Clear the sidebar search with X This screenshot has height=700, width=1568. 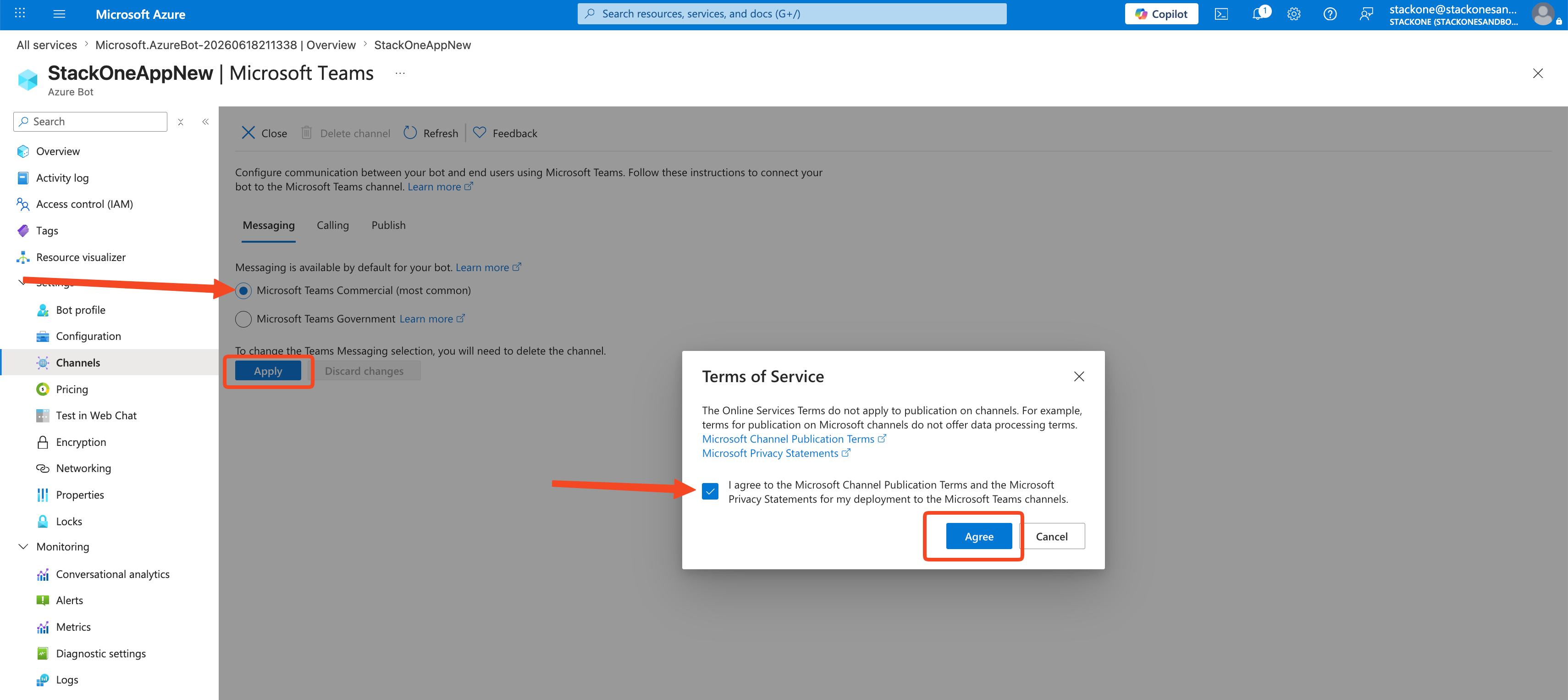pyautogui.click(x=181, y=122)
